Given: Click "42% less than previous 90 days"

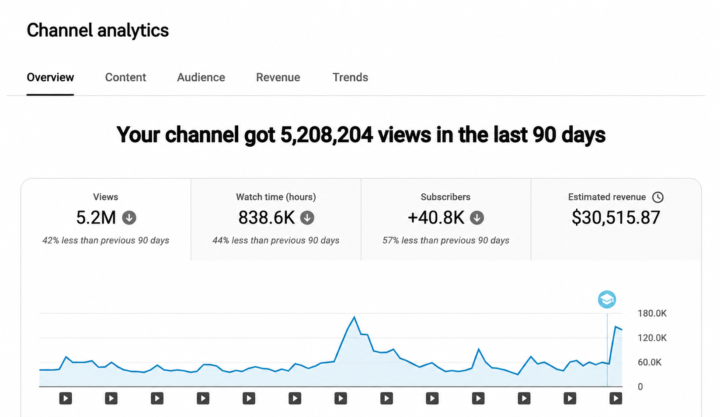Looking at the screenshot, I should point(106,240).
